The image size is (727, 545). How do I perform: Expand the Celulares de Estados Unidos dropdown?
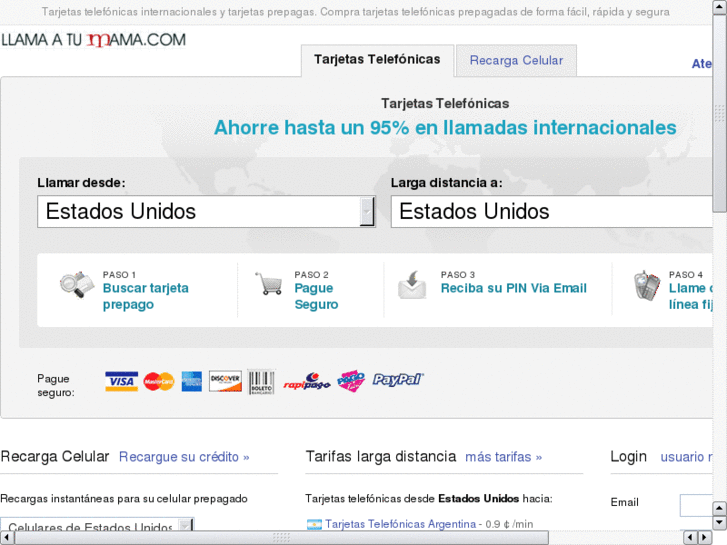point(97,525)
